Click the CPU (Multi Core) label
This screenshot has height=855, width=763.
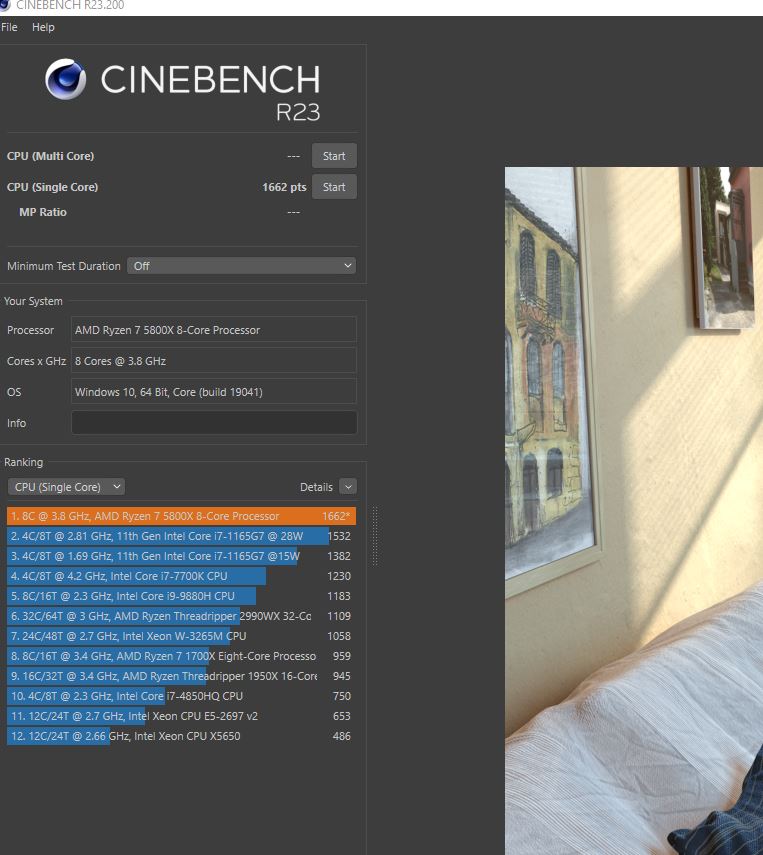pos(50,156)
